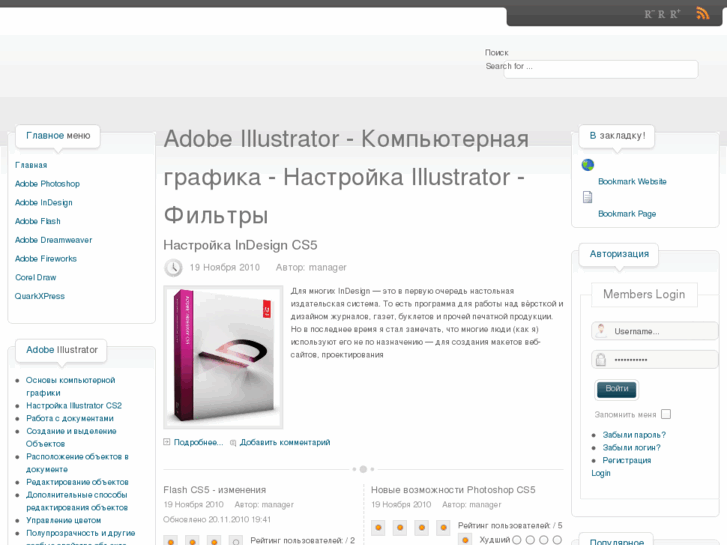Open Adobe Flash menu item
Screen dimensions: 727x545
pos(38,221)
